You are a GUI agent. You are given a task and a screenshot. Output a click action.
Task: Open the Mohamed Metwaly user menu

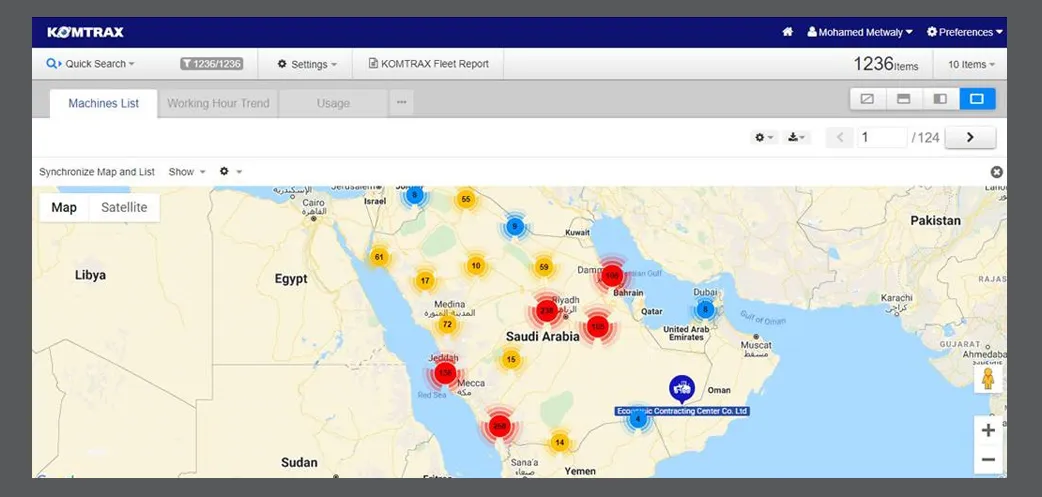(x=860, y=32)
